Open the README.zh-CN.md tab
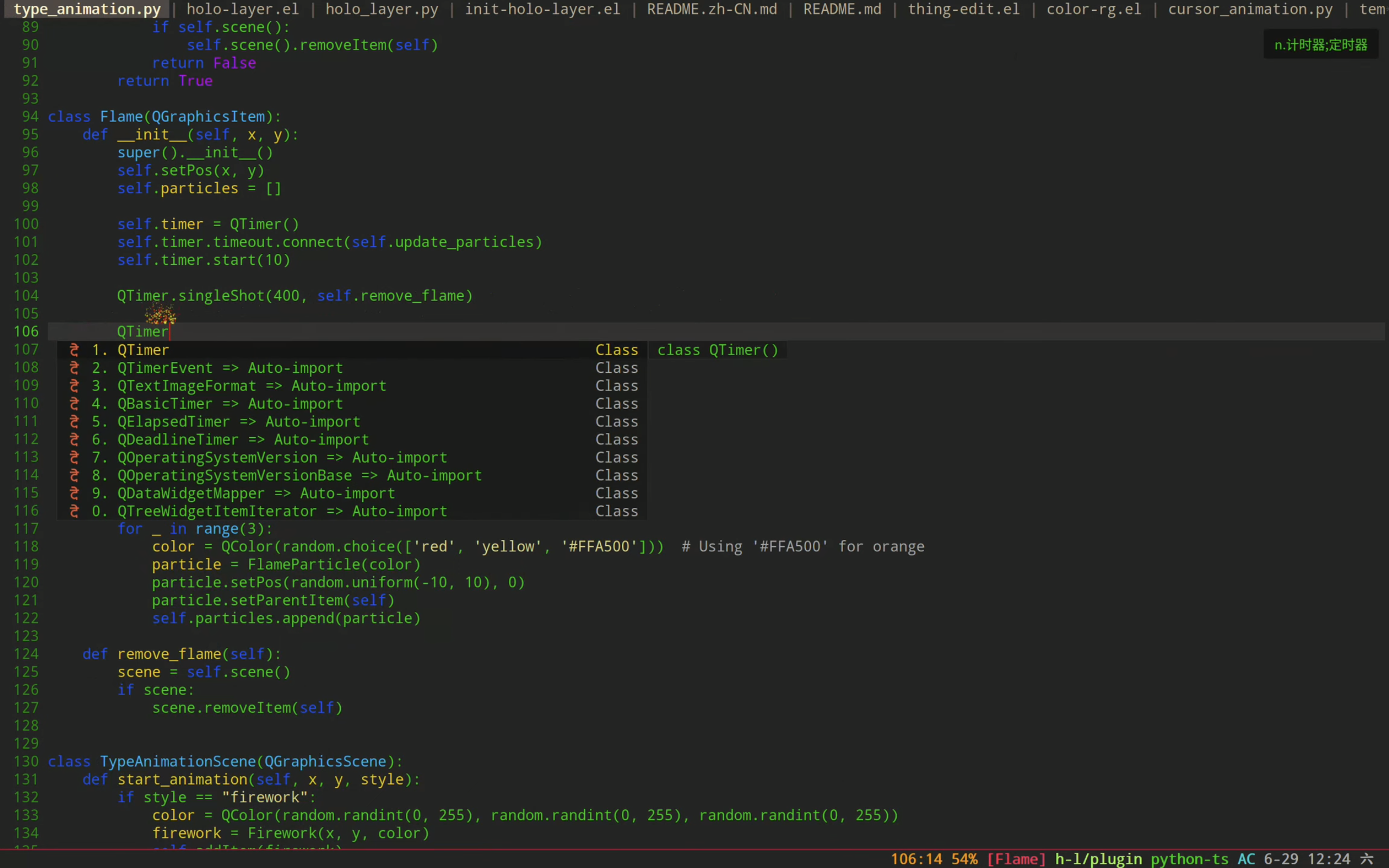Image resolution: width=1389 pixels, height=868 pixels. pyautogui.click(x=712, y=9)
